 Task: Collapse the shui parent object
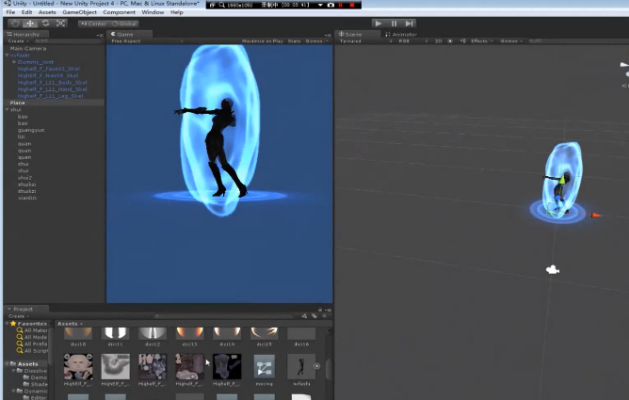pos(7,110)
